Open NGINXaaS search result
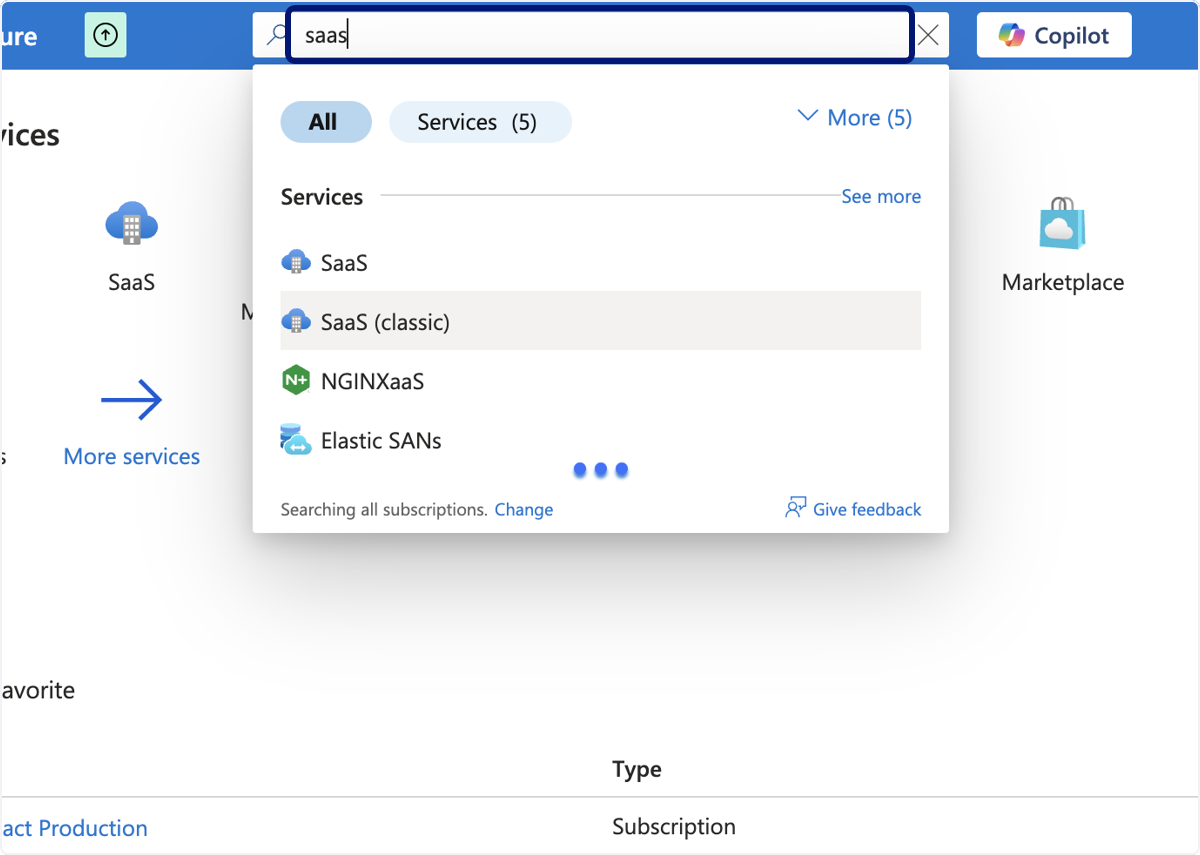Screen dimensions: 1200x855 [600, 381]
